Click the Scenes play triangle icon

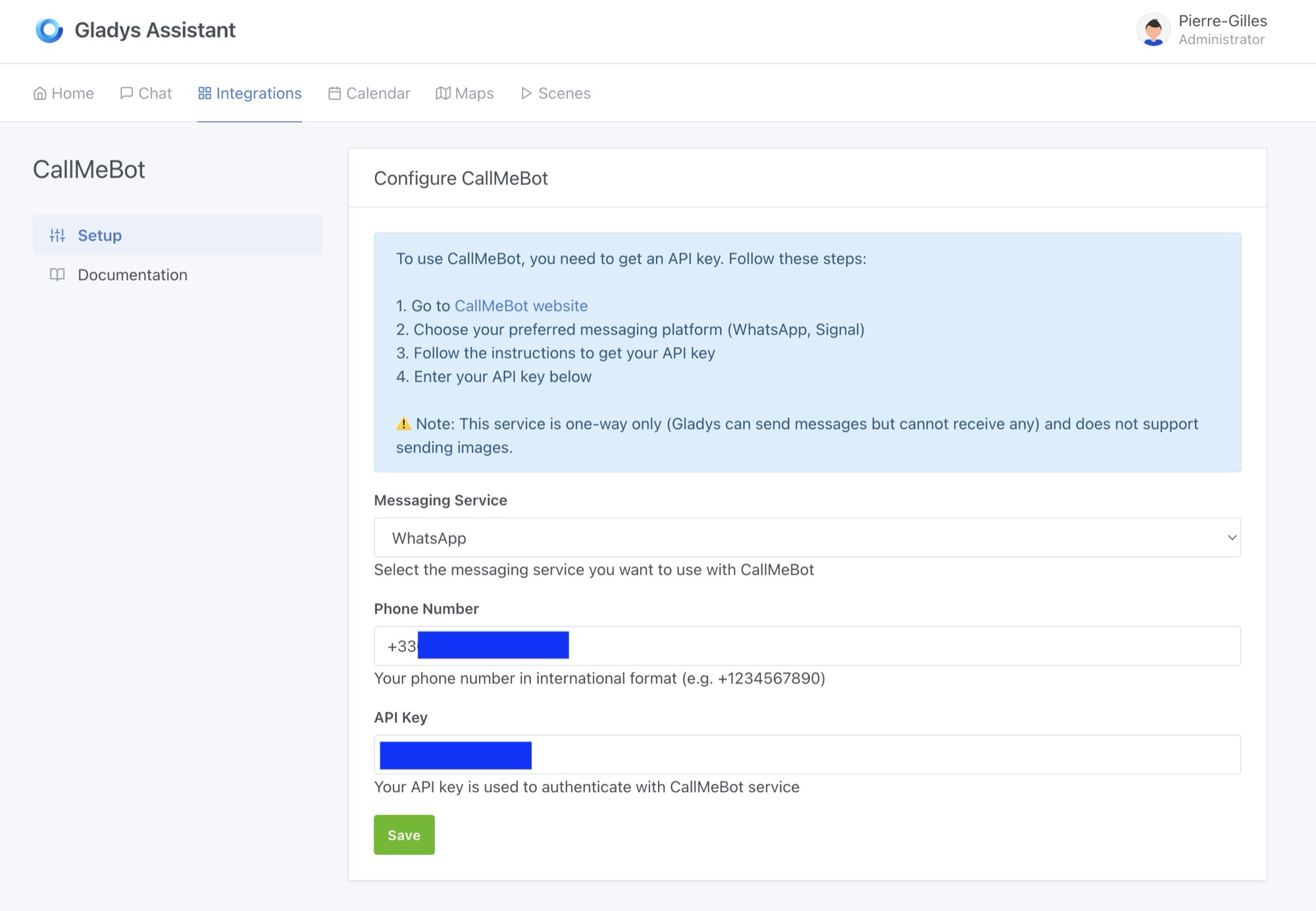point(526,93)
